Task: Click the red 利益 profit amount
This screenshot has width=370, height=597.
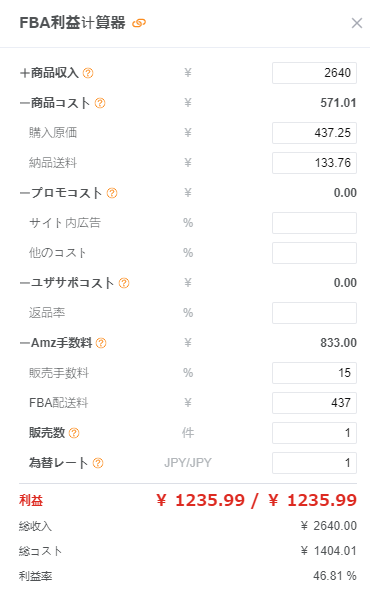Action: point(257,500)
